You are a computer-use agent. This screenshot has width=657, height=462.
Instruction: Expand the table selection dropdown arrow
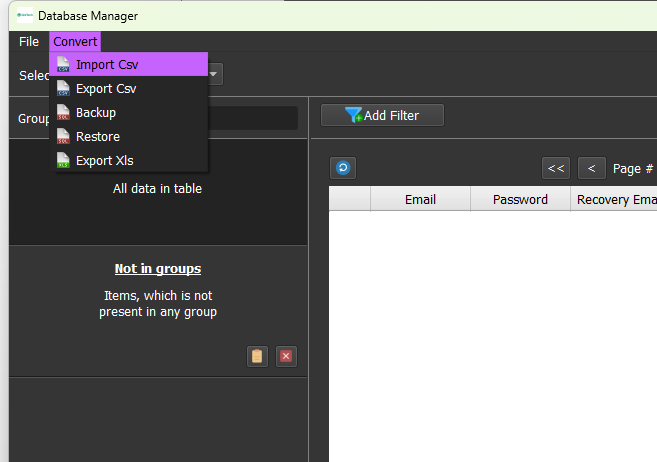pyautogui.click(x=215, y=75)
